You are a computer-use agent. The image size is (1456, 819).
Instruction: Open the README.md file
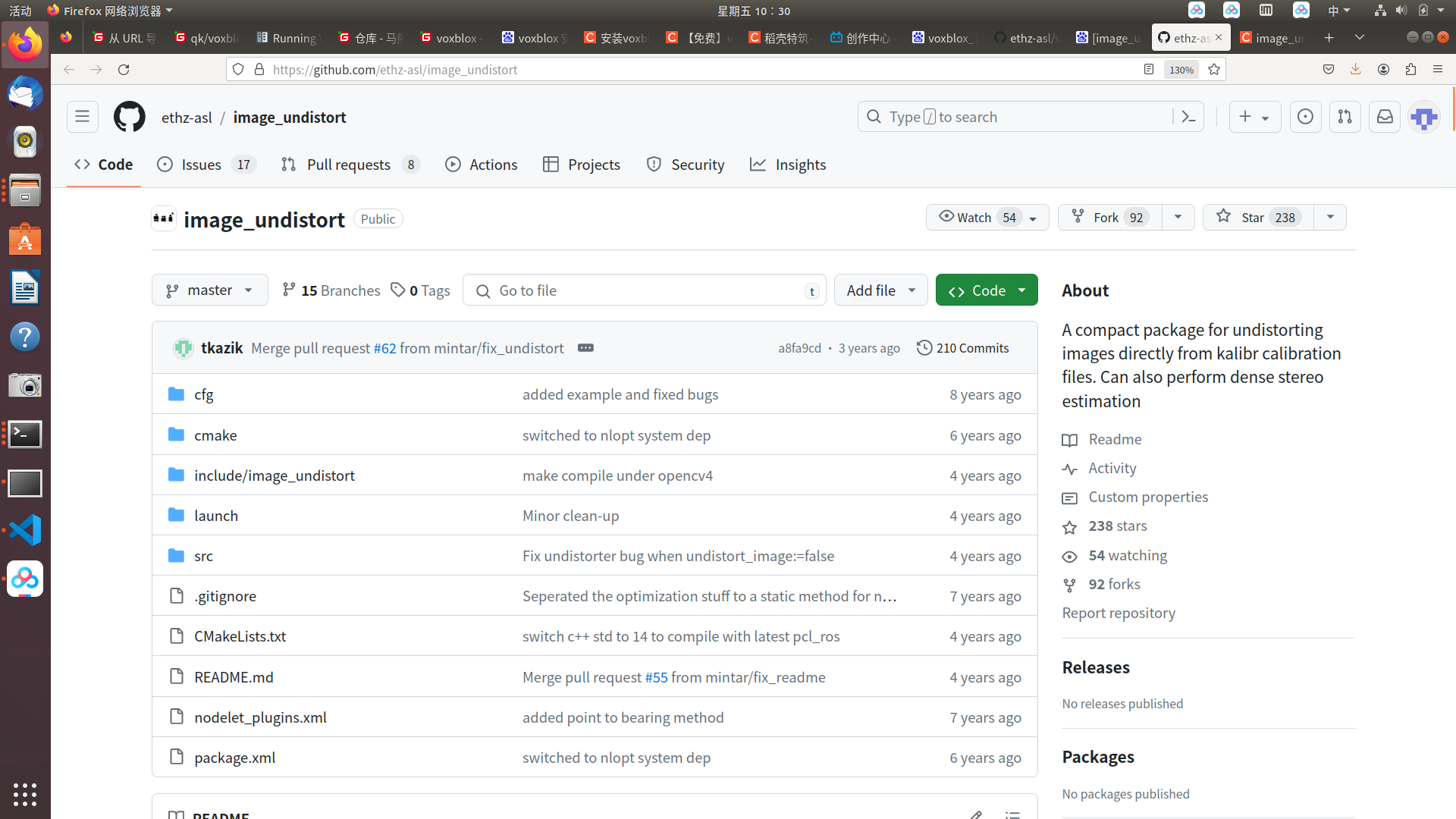click(234, 677)
